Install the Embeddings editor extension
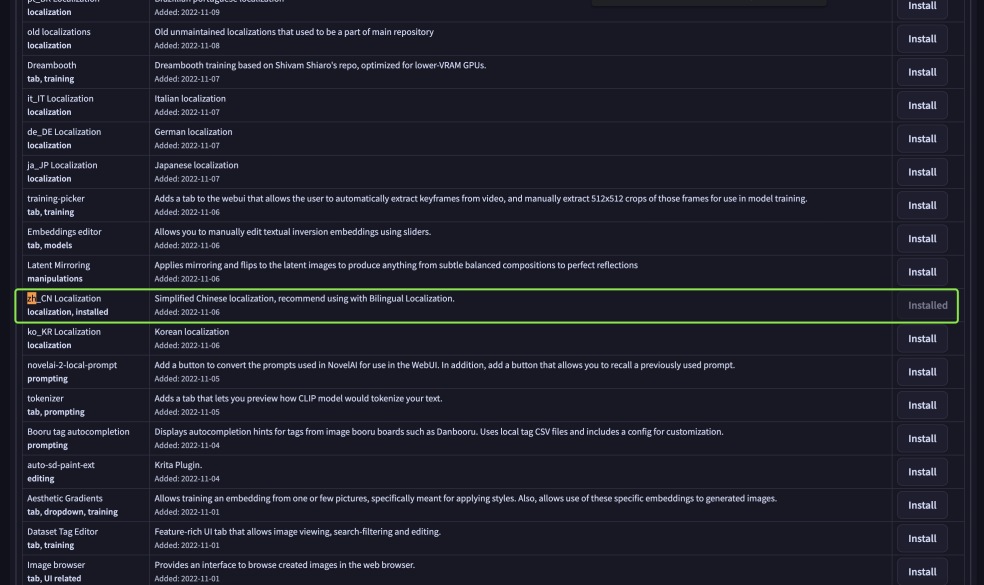This screenshot has width=984, height=585. click(x=921, y=239)
